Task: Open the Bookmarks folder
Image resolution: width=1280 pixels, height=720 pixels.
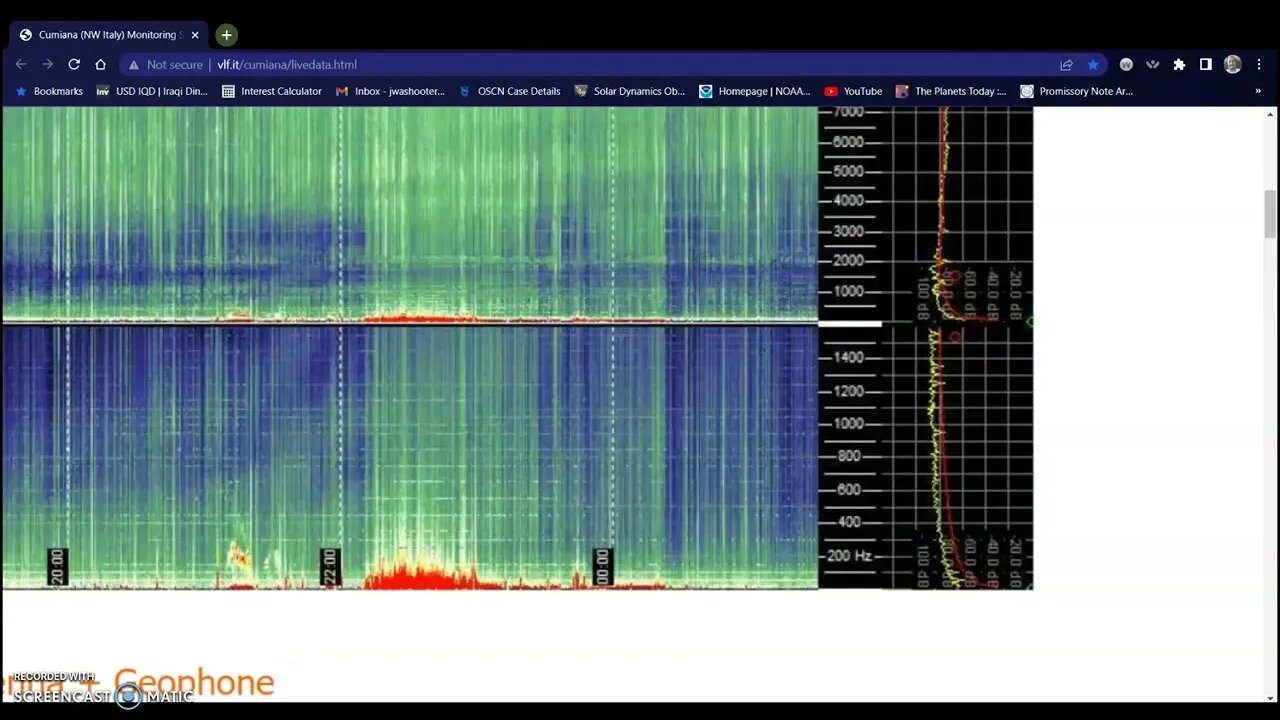Action: [x=48, y=91]
